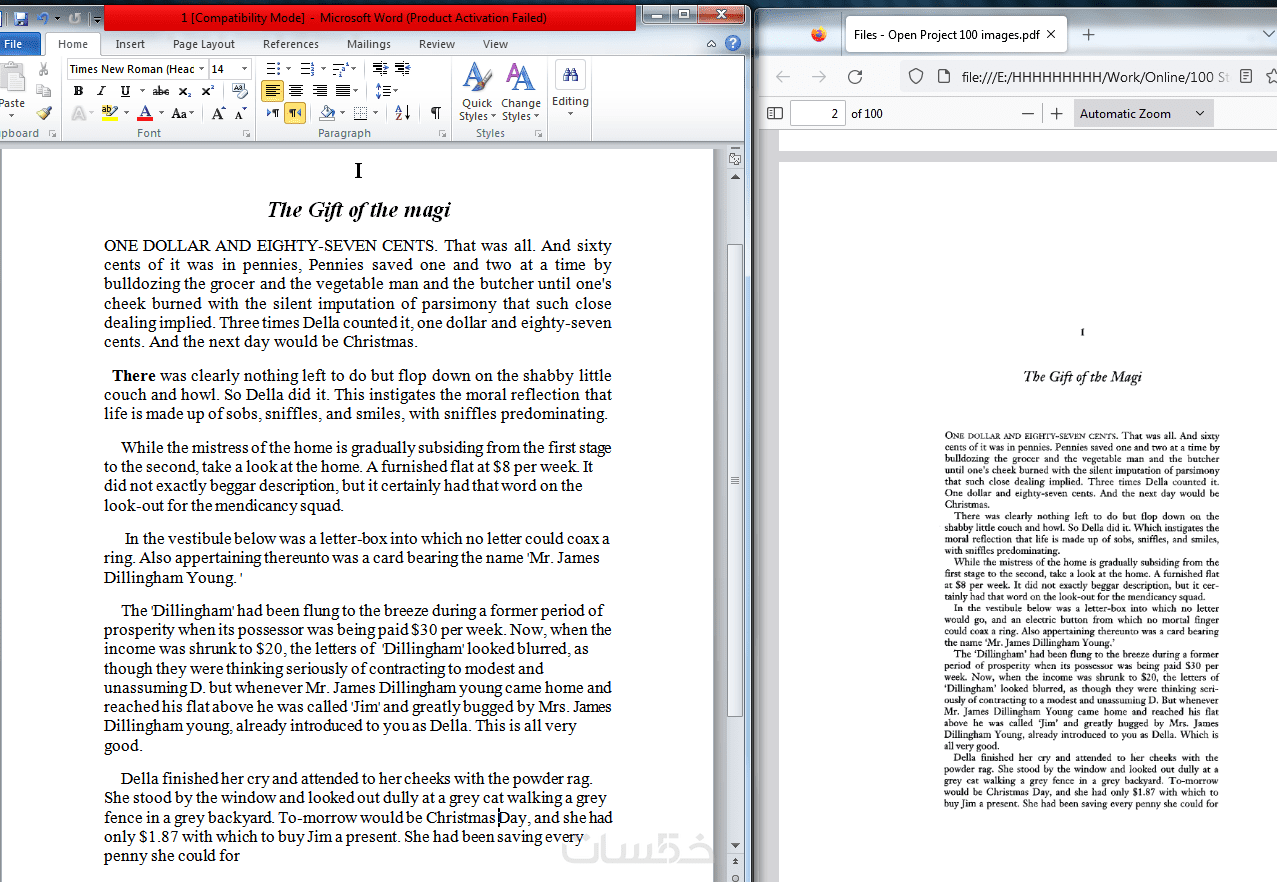Toggle the PDF sidebar in Firefox
The image size is (1277, 882).
775,113
